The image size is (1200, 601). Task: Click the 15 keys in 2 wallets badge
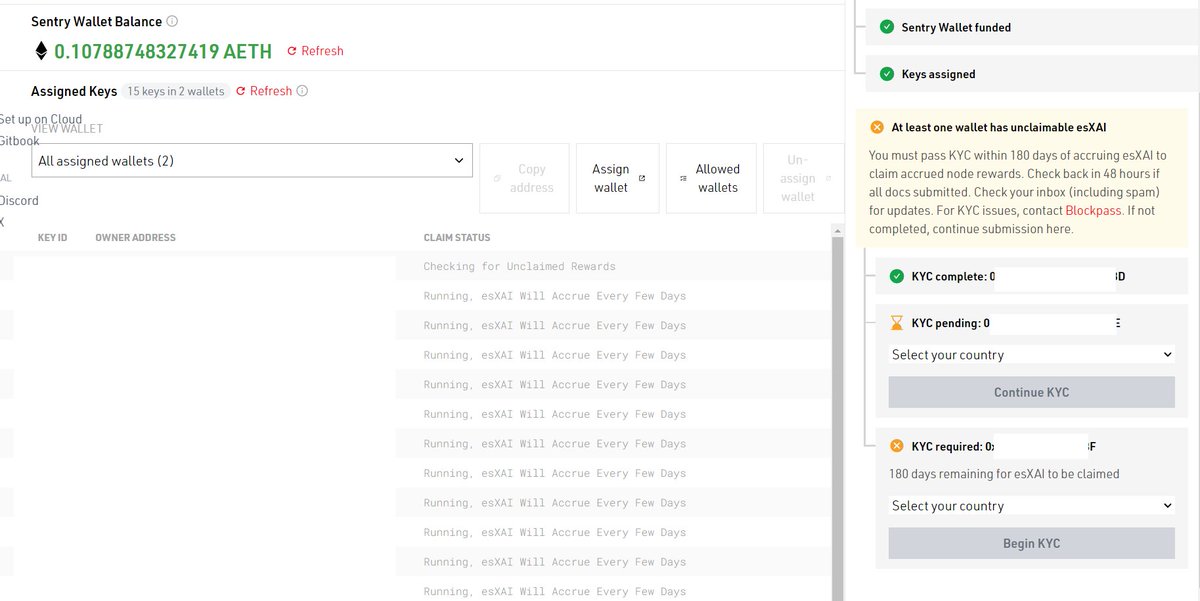coord(176,91)
